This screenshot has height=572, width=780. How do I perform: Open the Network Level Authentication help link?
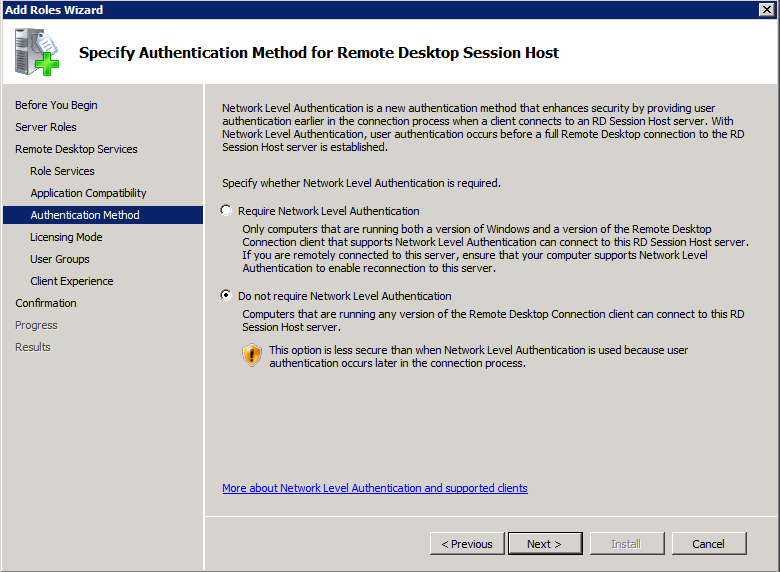pos(375,488)
